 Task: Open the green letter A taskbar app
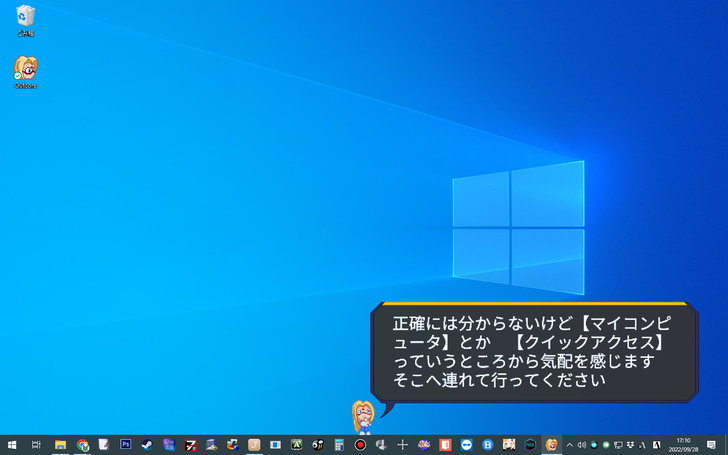297,445
